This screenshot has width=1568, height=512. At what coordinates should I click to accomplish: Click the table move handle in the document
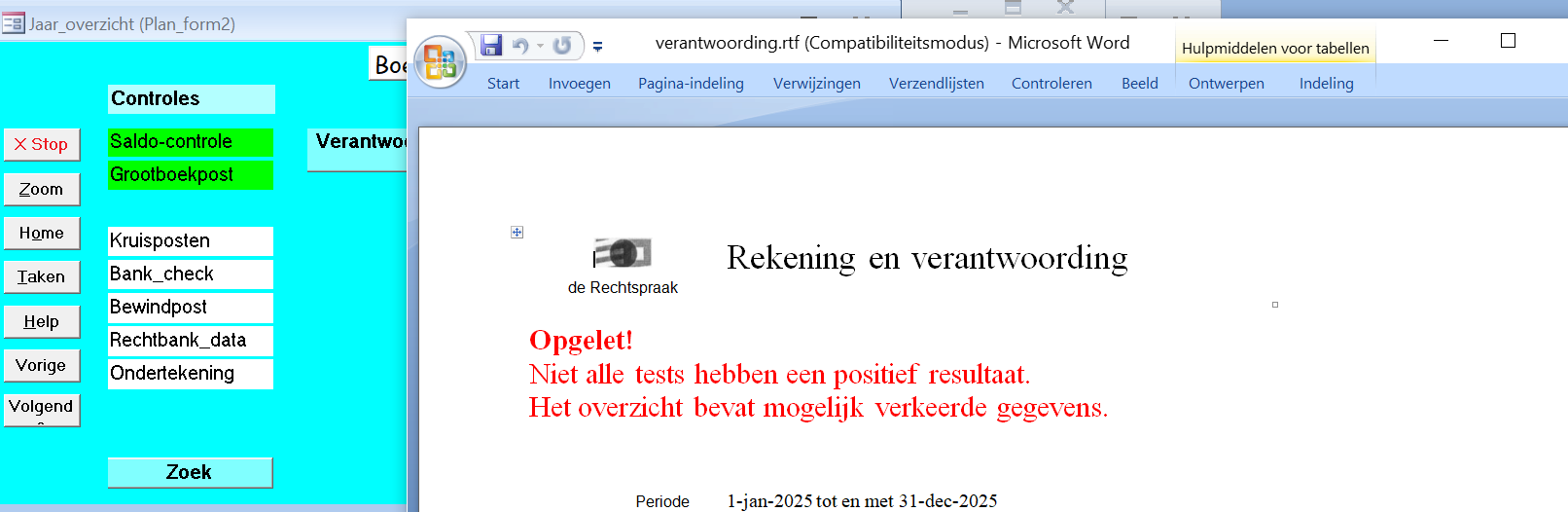point(517,232)
